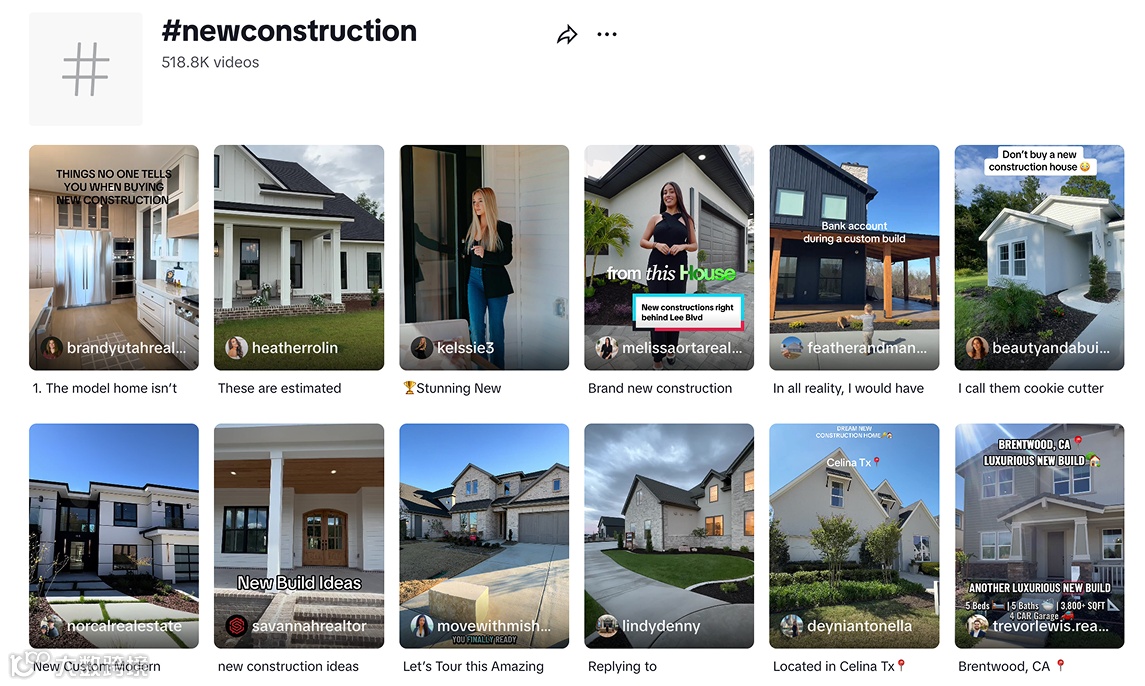Select the norcalrealestate username label

click(124, 626)
